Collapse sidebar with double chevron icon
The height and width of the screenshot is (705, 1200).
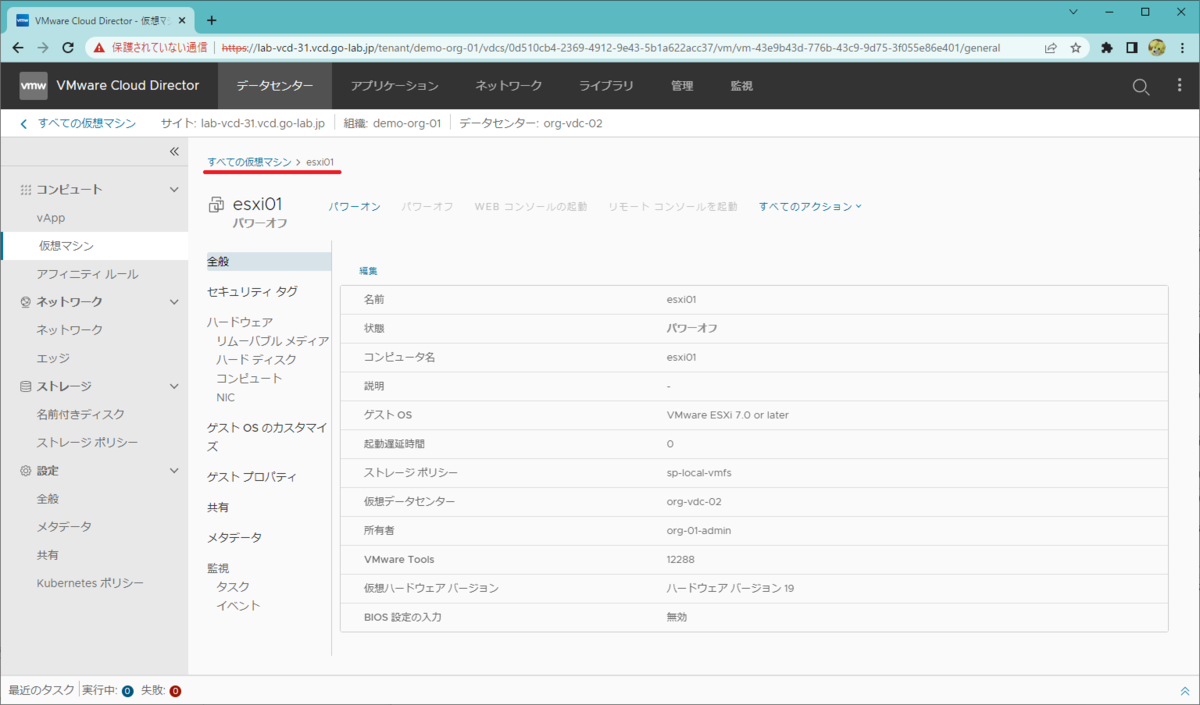[x=173, y=152]
